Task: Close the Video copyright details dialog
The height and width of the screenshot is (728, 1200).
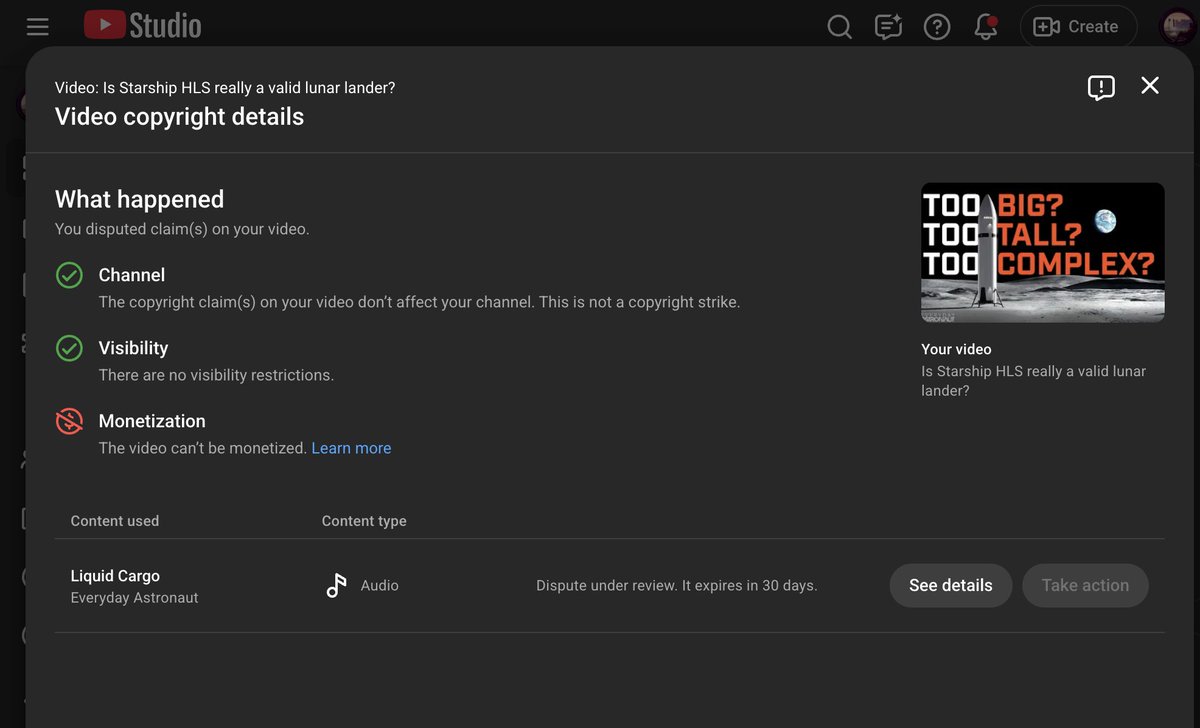Action: point(1150,86)
